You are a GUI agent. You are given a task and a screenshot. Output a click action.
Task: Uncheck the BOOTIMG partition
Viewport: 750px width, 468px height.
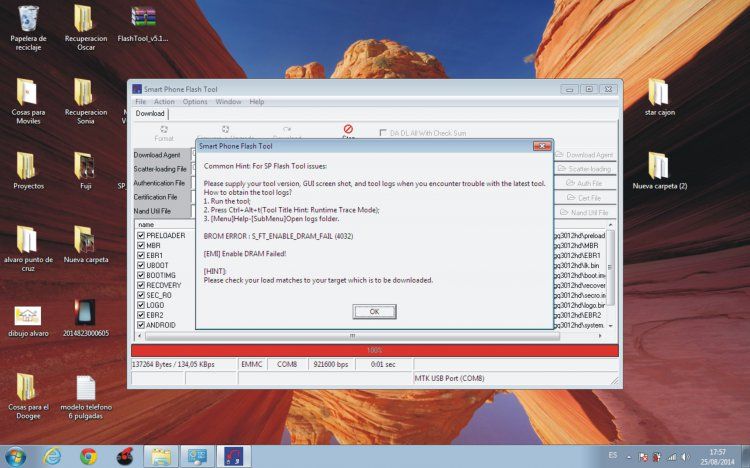pyautogui.click(x=141, y=275)
